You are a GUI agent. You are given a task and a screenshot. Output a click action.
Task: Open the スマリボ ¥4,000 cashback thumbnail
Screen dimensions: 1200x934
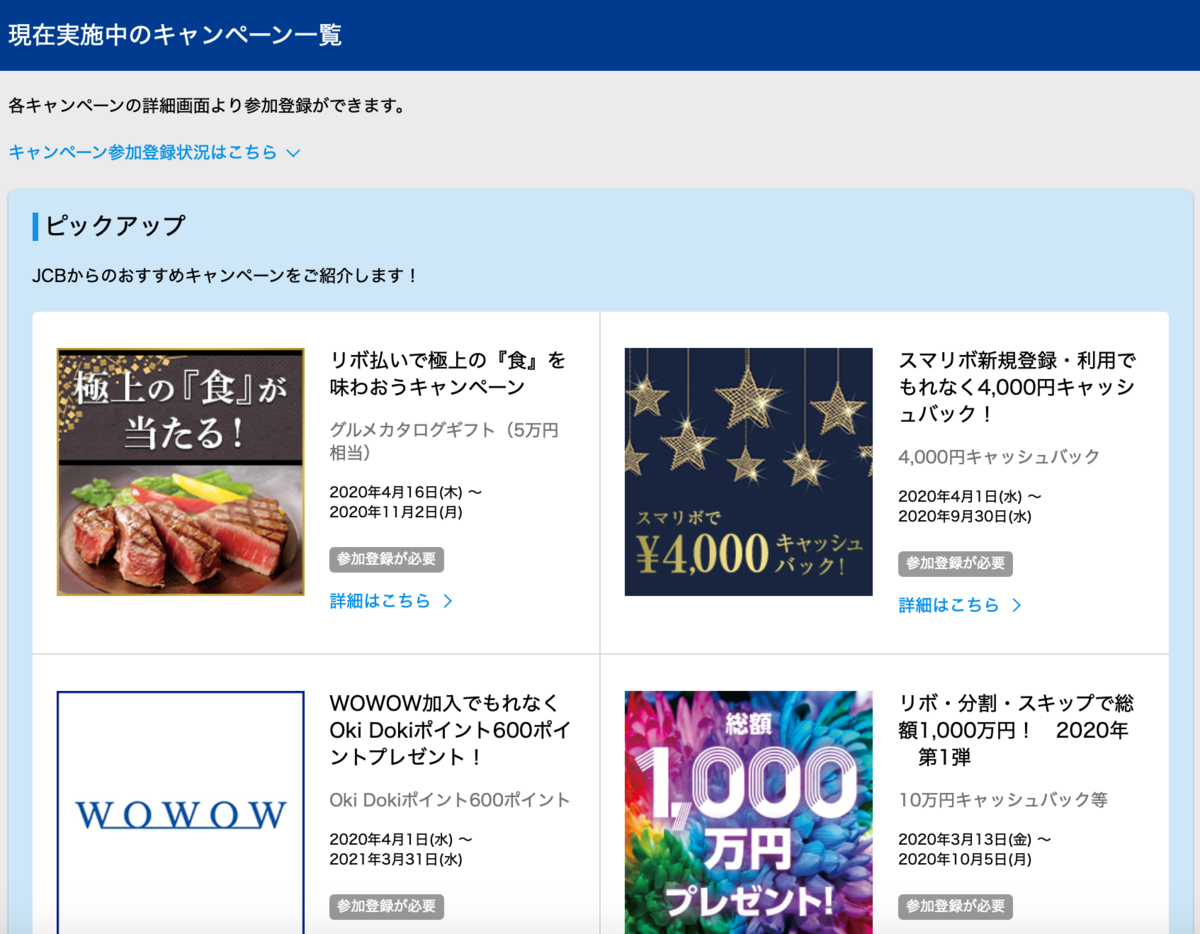pyautogui.click(x=749, y=472)
